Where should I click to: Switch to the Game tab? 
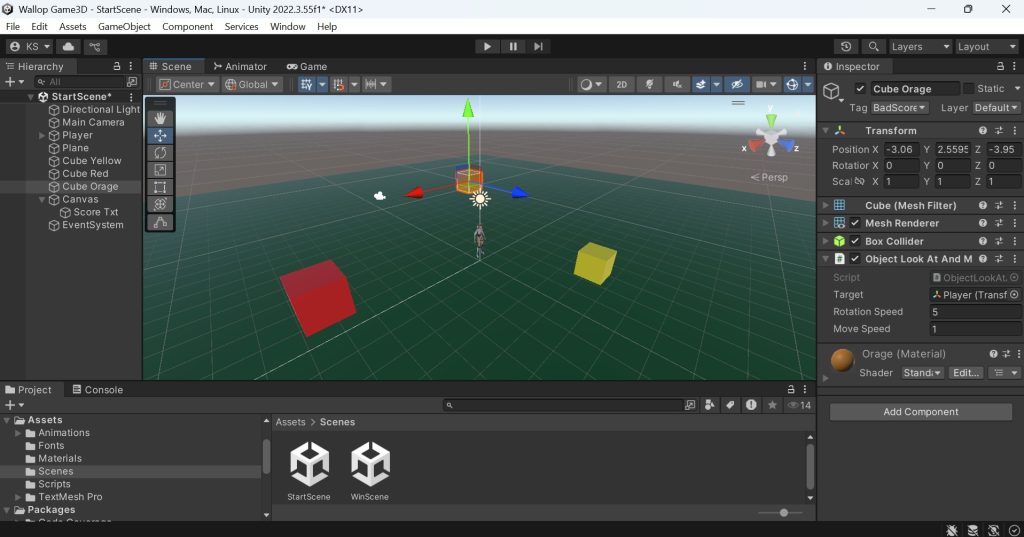[307, 67]
